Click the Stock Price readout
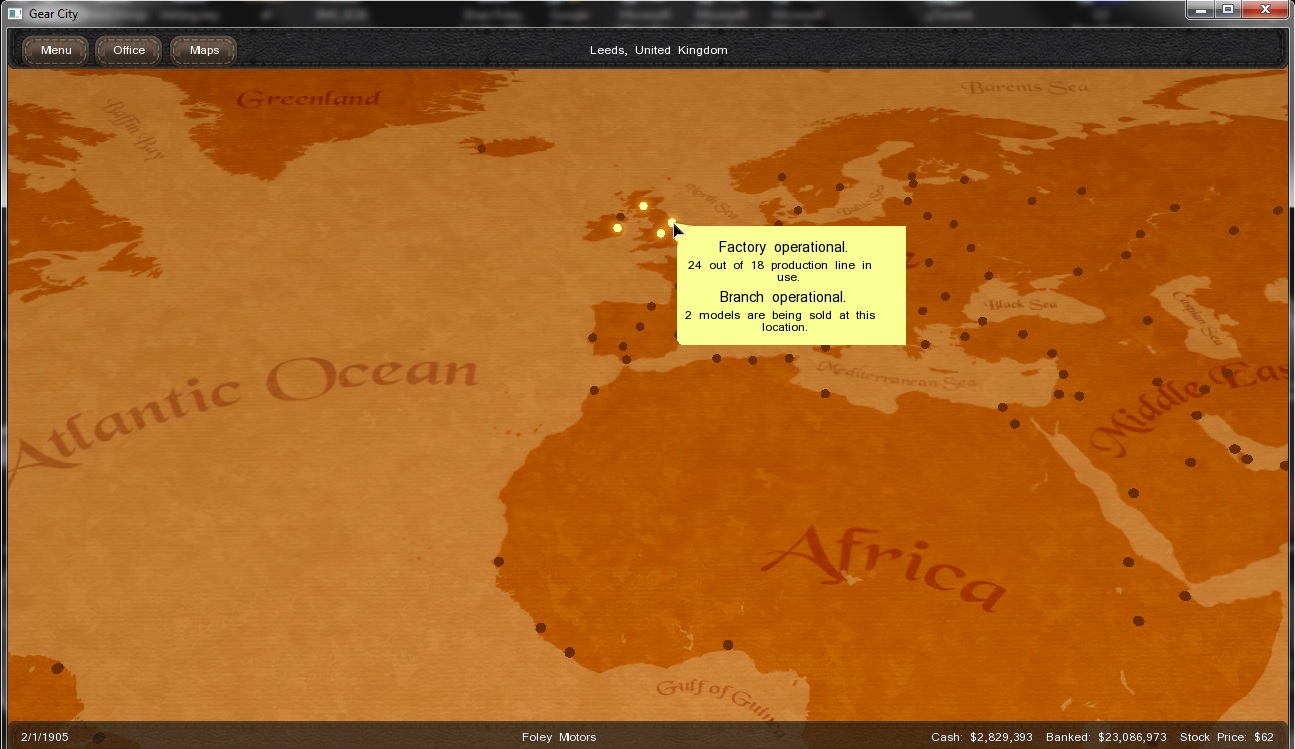Screen dimensions: 1295x749 1226,737
